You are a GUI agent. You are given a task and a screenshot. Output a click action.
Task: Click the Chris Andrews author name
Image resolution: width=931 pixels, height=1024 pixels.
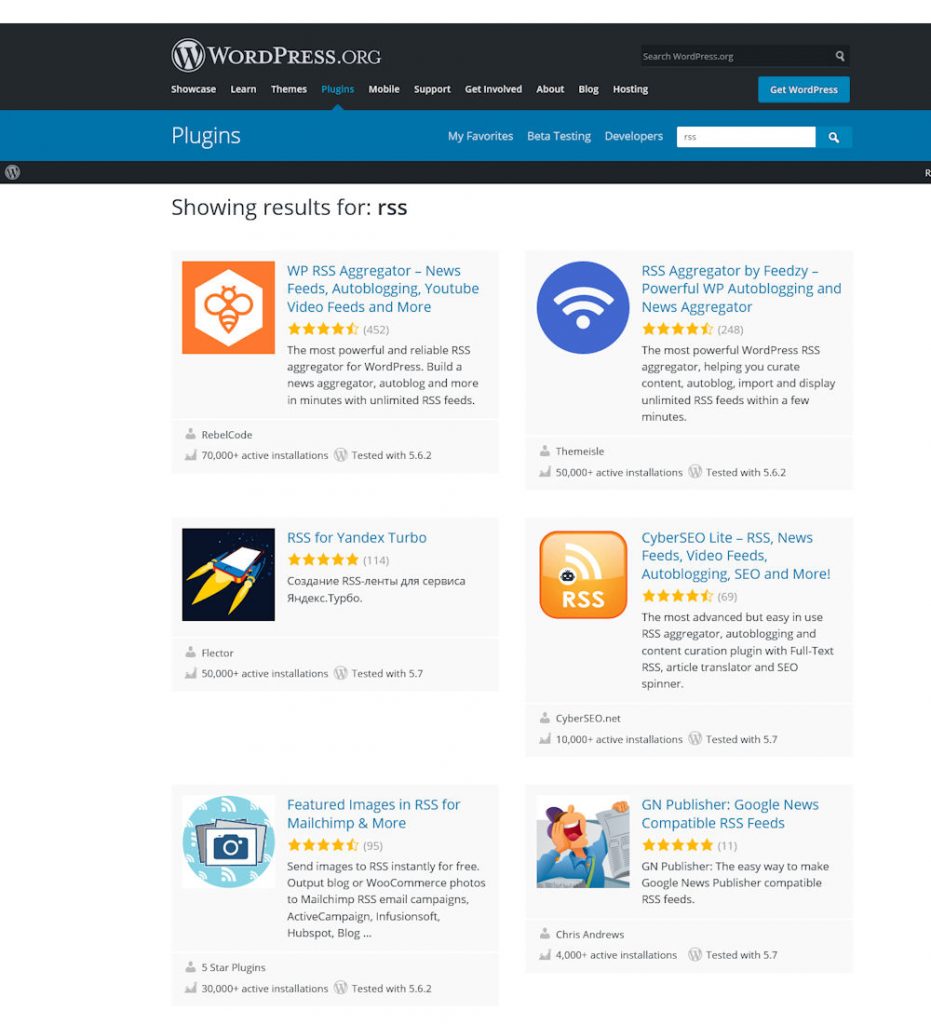tap(590, 935)
